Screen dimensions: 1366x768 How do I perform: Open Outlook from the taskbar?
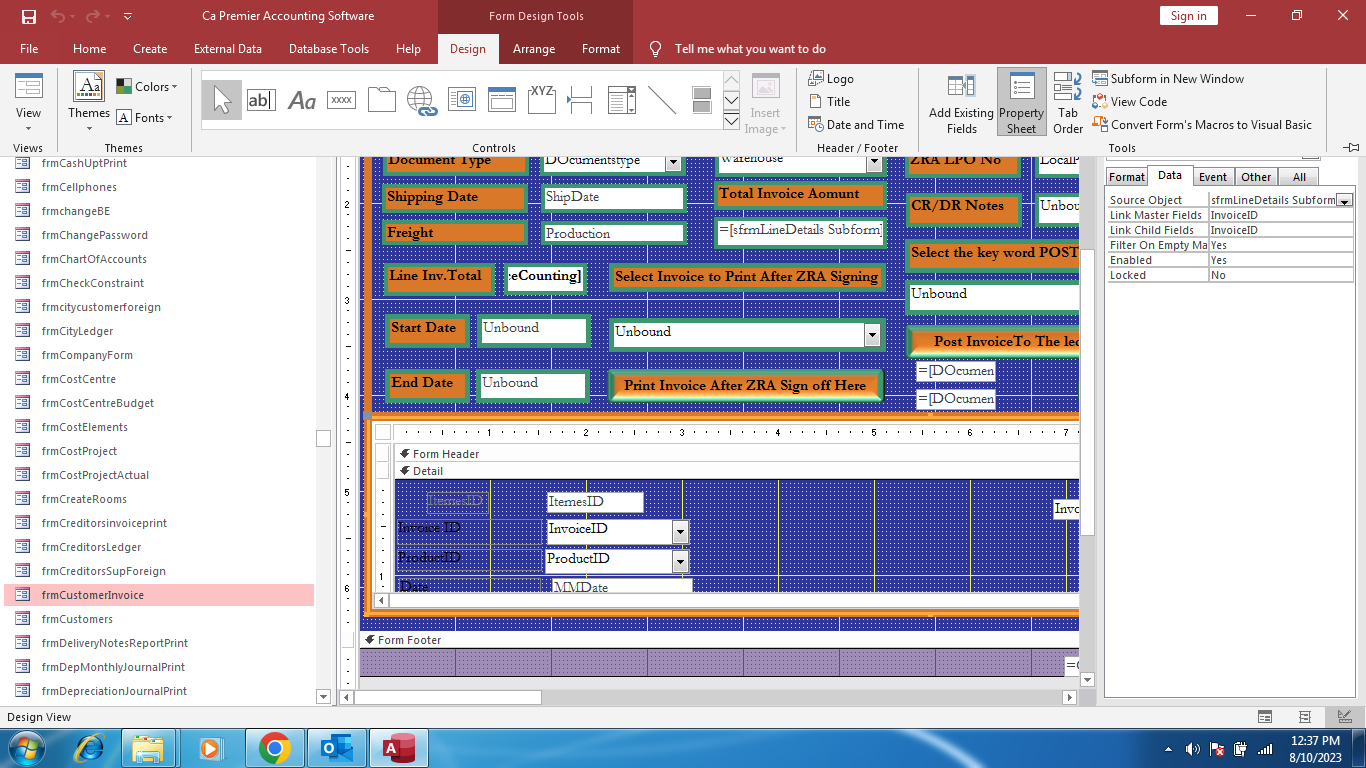(336, 748)
